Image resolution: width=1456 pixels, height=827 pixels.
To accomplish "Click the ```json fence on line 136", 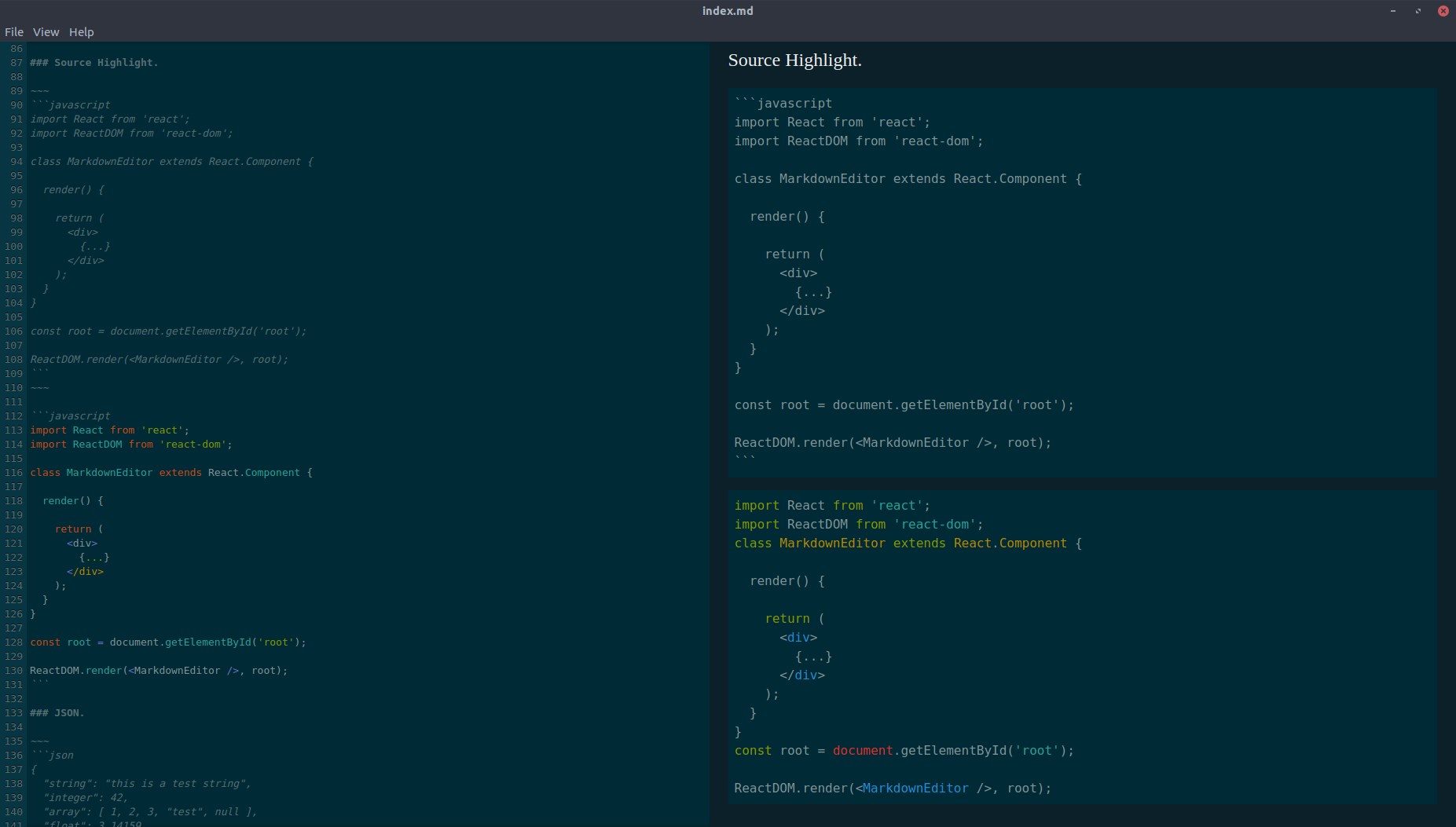I will [x=52, y=756].
